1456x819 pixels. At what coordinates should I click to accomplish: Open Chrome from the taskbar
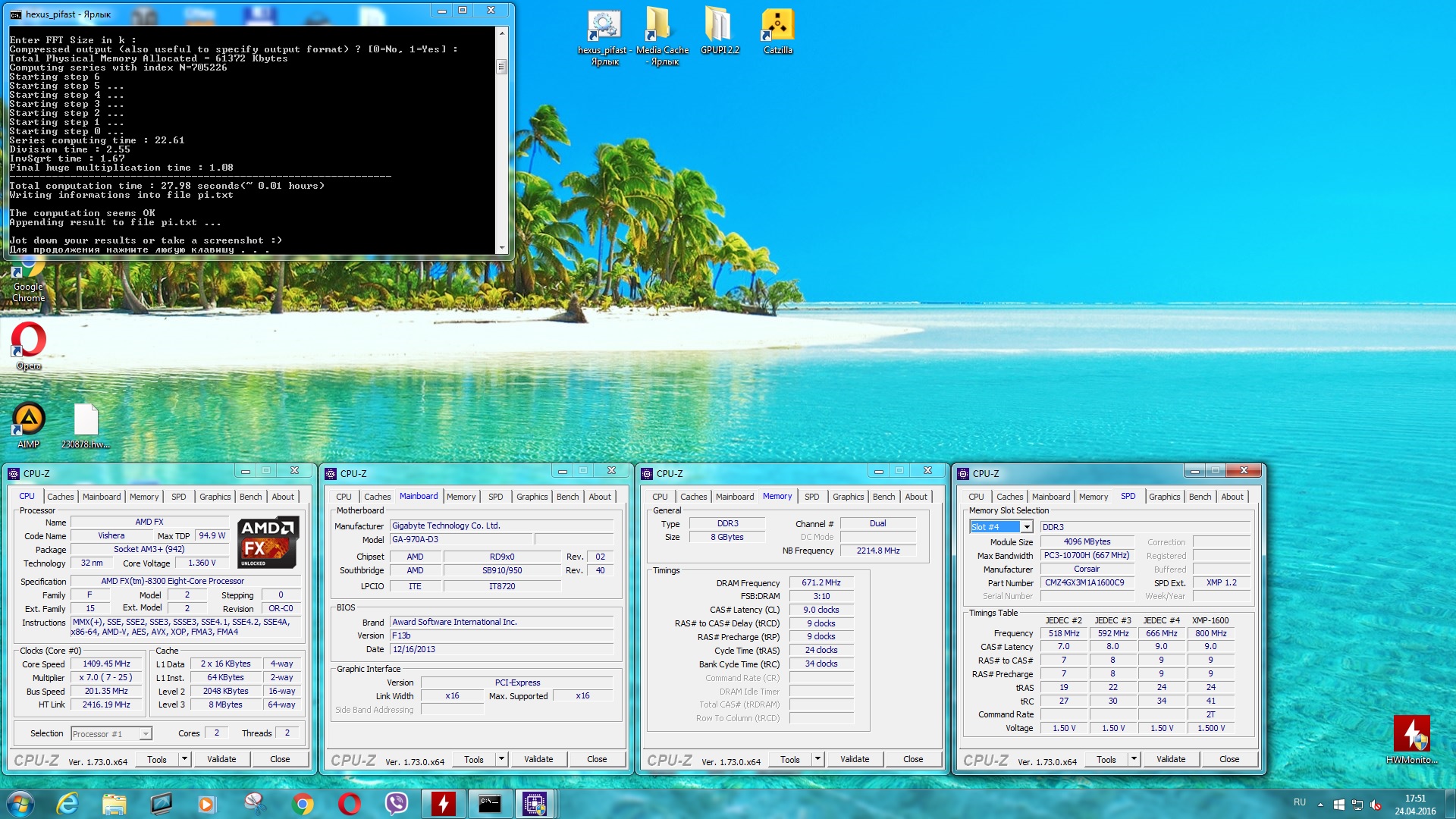303,804
